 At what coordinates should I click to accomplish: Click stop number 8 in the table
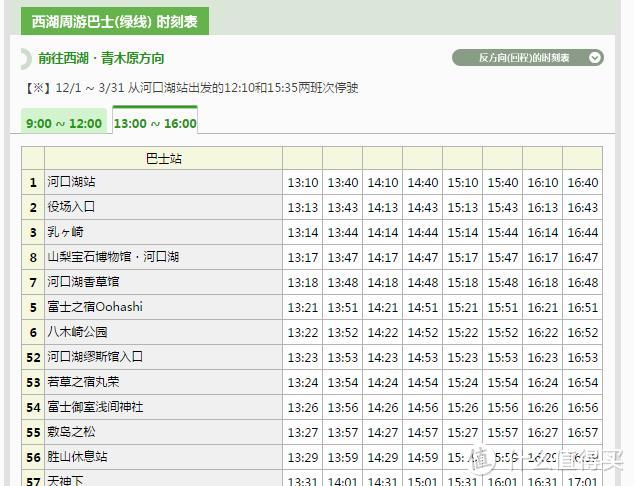click(x=33, y=258)
